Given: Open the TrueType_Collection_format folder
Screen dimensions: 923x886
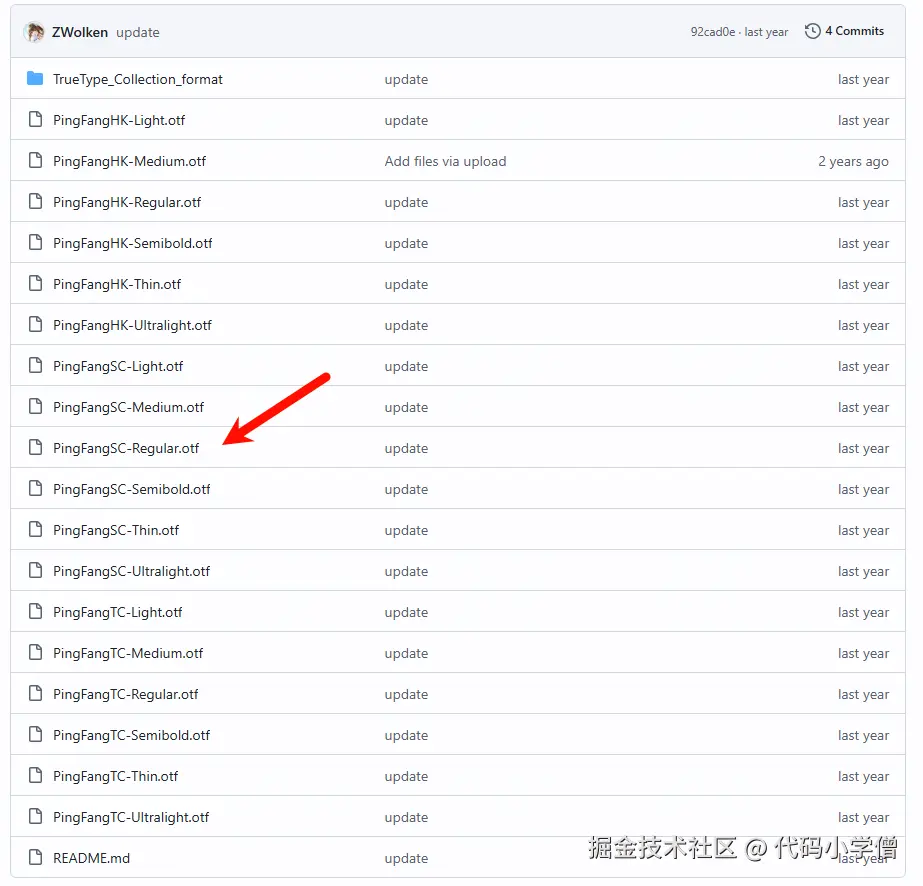Looking at the screenshot, I should click(138, 79).
